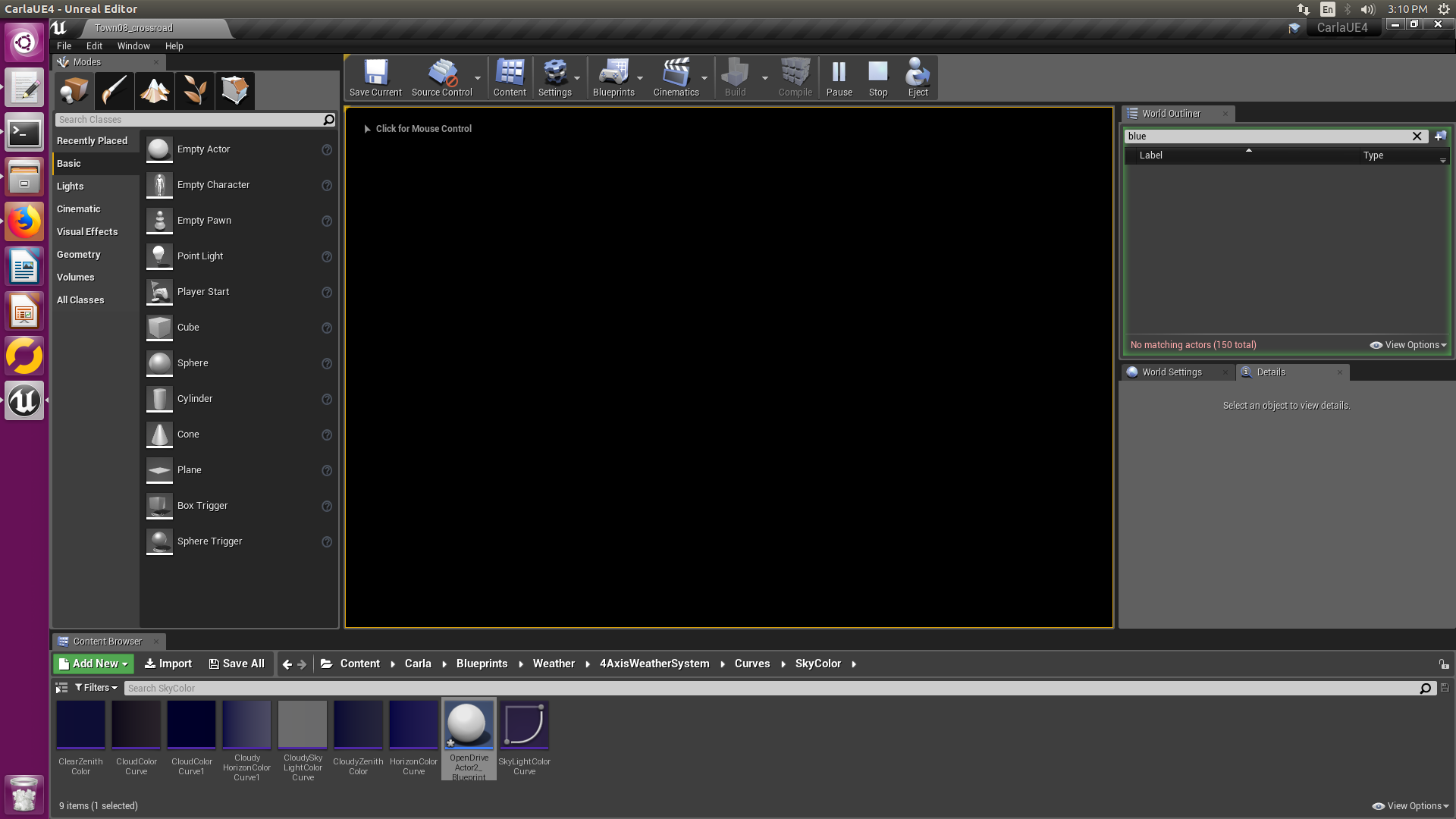The height and width of the screenshot is (819, 1456).
Task: Click the Blueprints toolbar icon
Action: point(613,77)
